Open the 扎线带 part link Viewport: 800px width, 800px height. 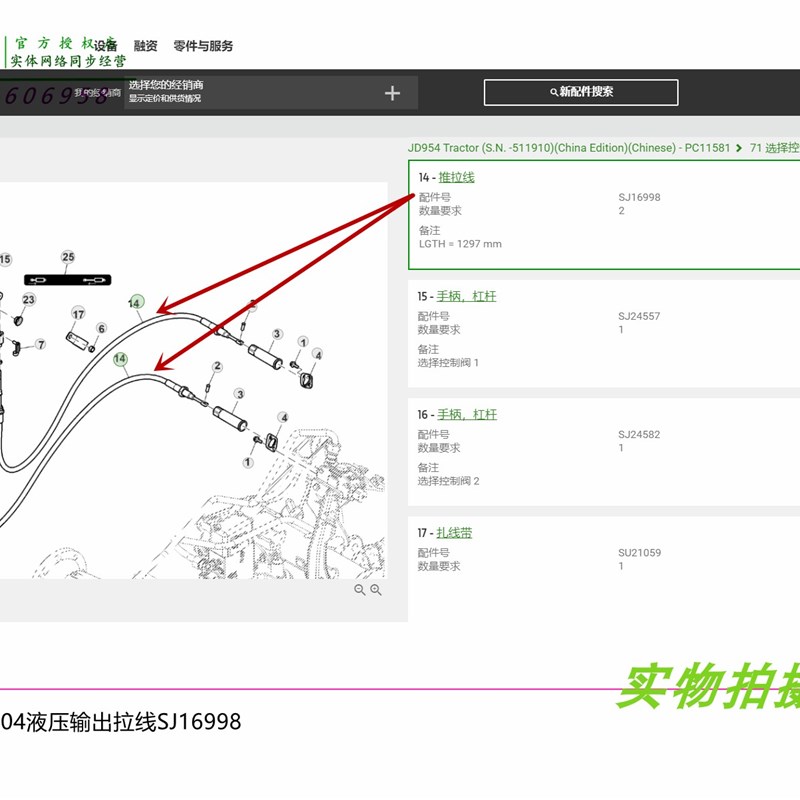[x=455, y=533]
